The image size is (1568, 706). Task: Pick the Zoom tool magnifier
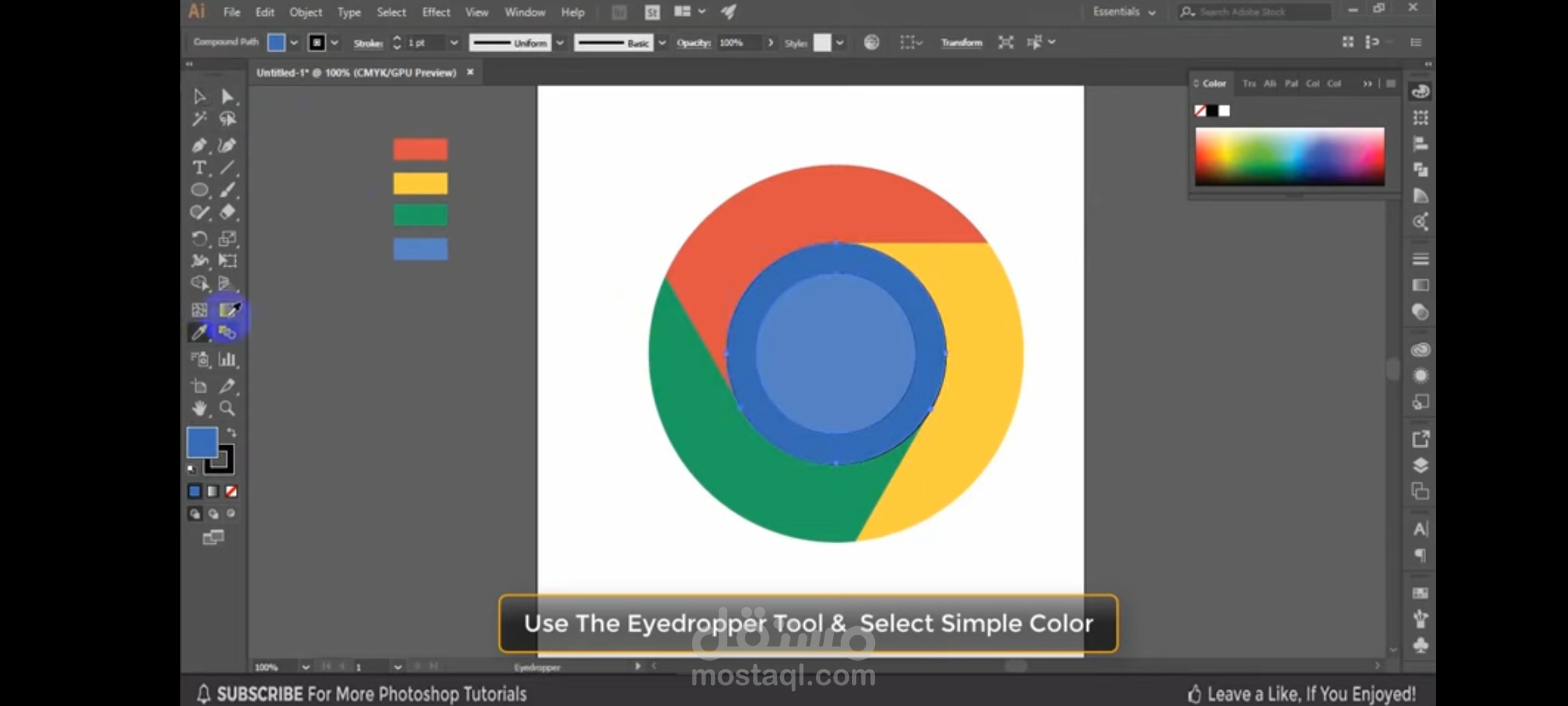coord(227,409)
